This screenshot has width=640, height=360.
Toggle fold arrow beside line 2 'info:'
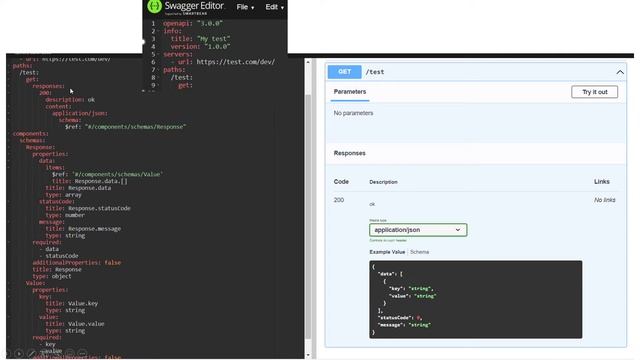point(159,31)
